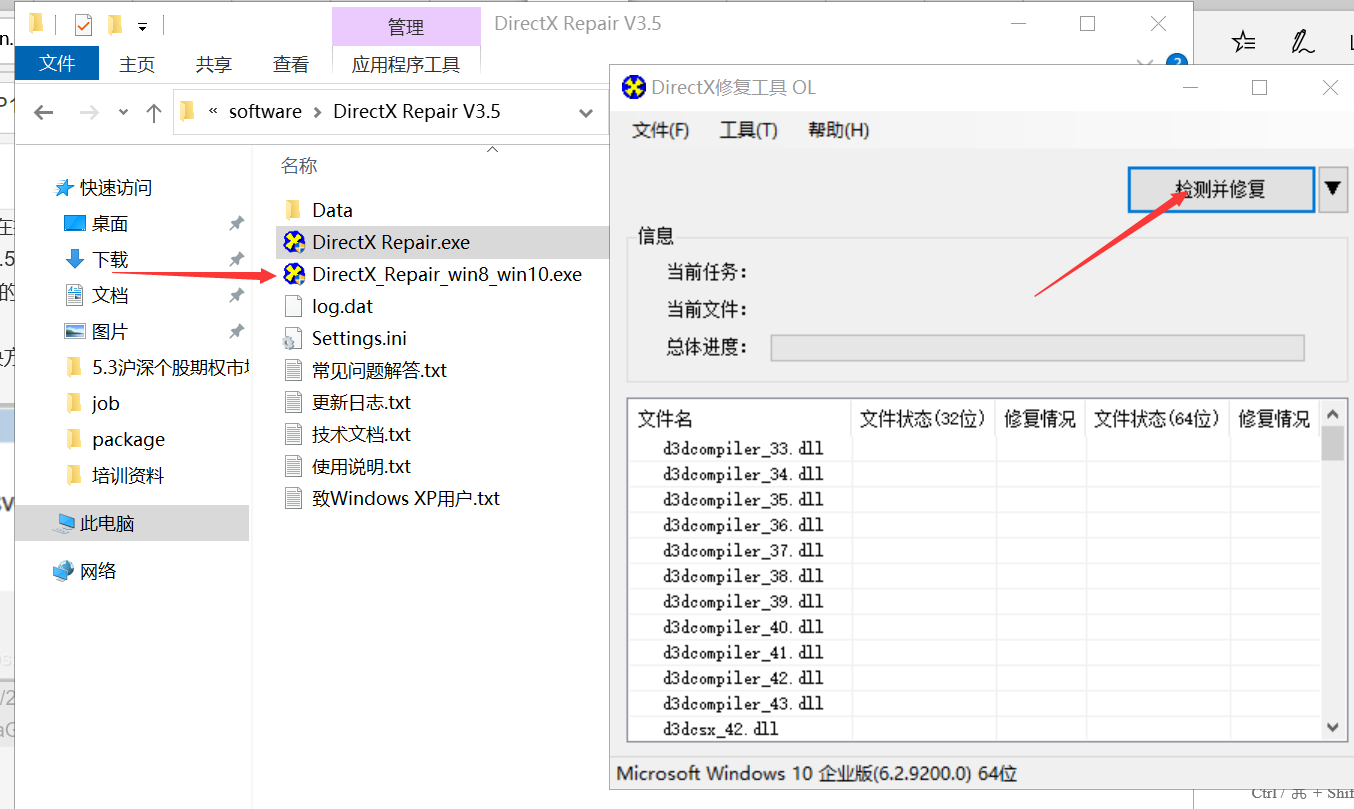1354x809 pixels.
Task: Click the 文档 documents icon in sidebar
Action: 75,295
